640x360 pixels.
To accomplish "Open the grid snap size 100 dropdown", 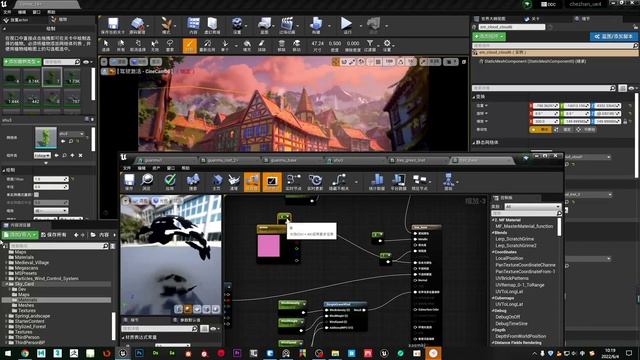I will (390, 62).
